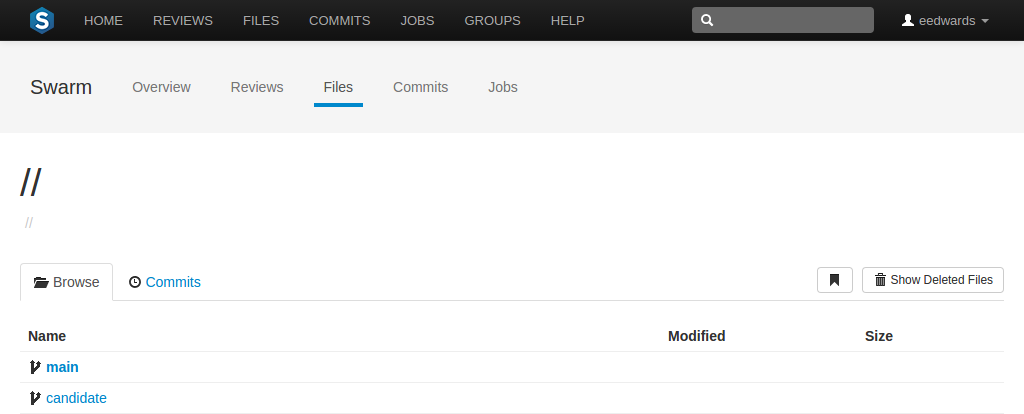This screenshot has width=1024, height=414.
Task: Click the large // page heading
Action: tap(31, 182)
